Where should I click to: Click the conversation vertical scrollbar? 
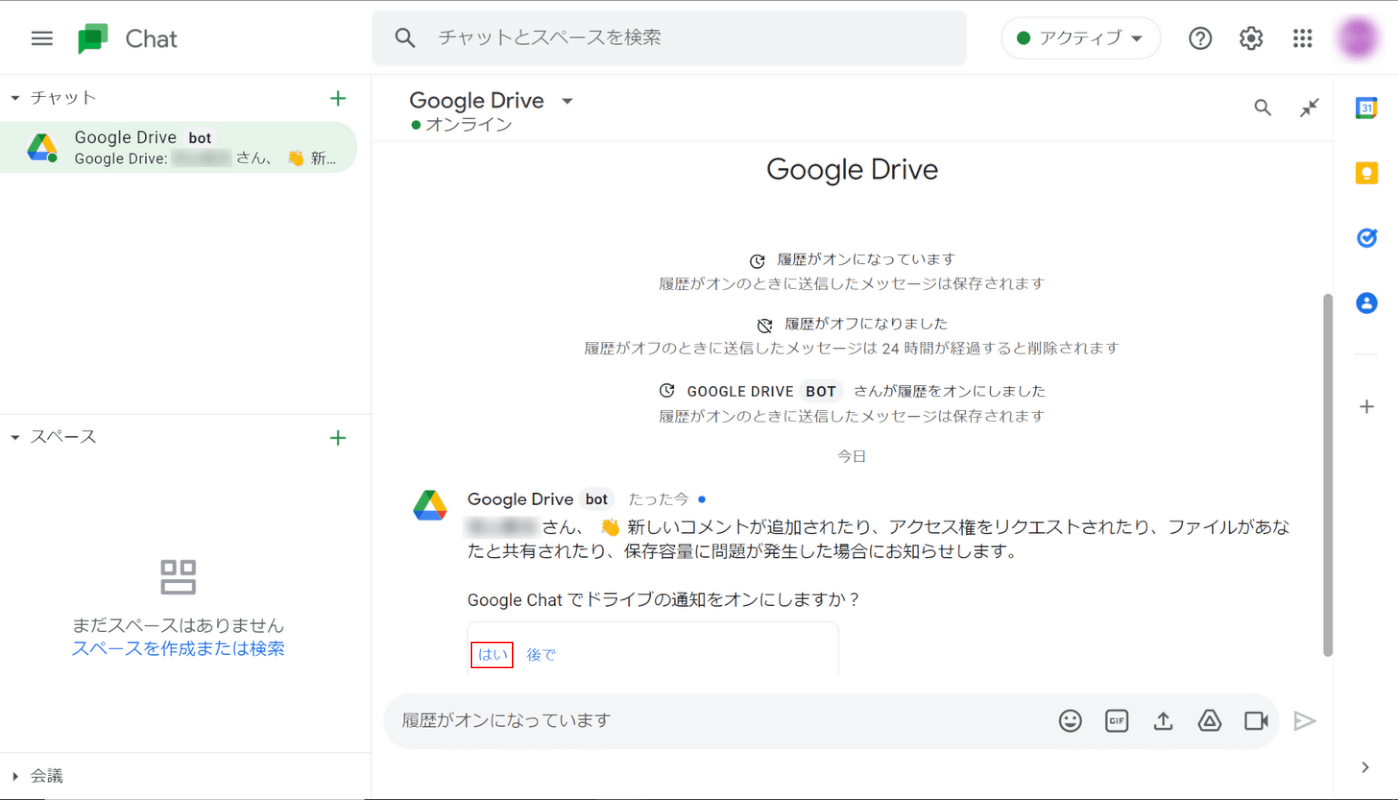pyautogui.click(x=1328, y=475)
